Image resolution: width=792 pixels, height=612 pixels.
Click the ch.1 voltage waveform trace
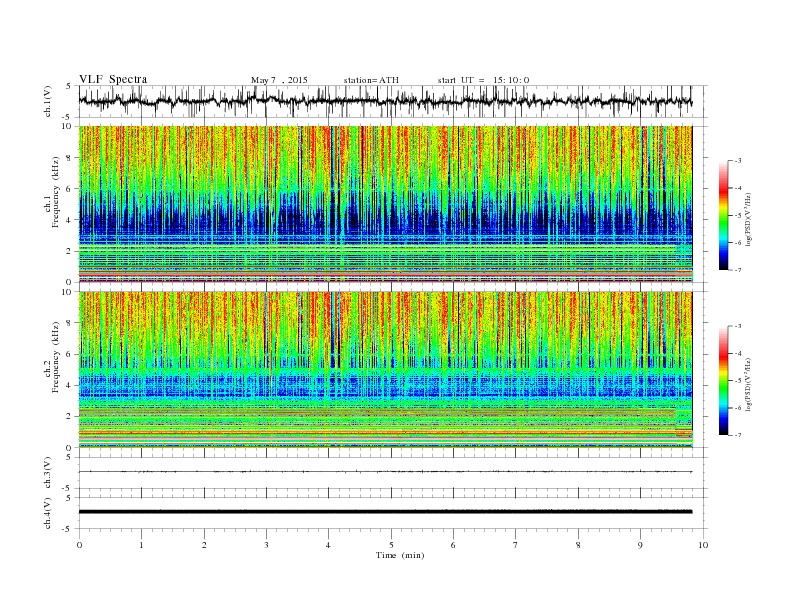[x=385, y=101]
